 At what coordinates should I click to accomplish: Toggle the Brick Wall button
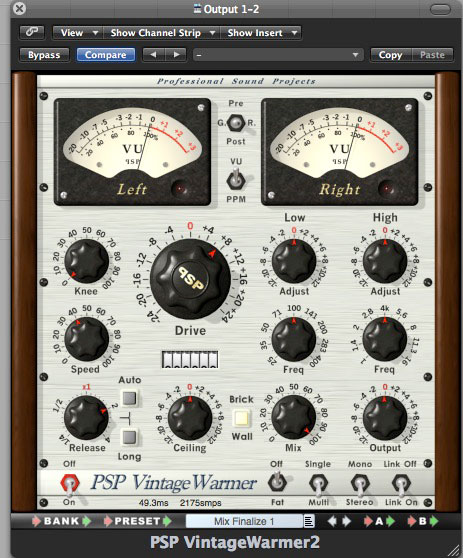coord(241,418)
